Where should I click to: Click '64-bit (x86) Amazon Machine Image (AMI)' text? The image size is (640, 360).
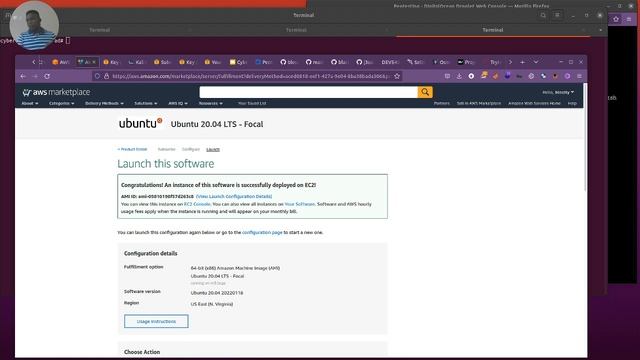235,268
